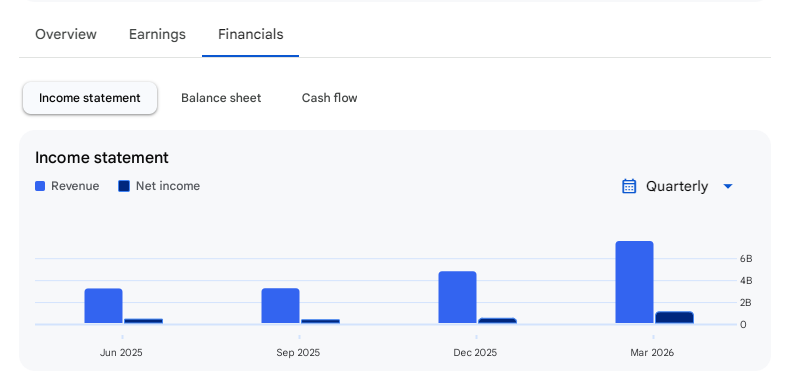Select the Financials tab

tap(251, 34)
